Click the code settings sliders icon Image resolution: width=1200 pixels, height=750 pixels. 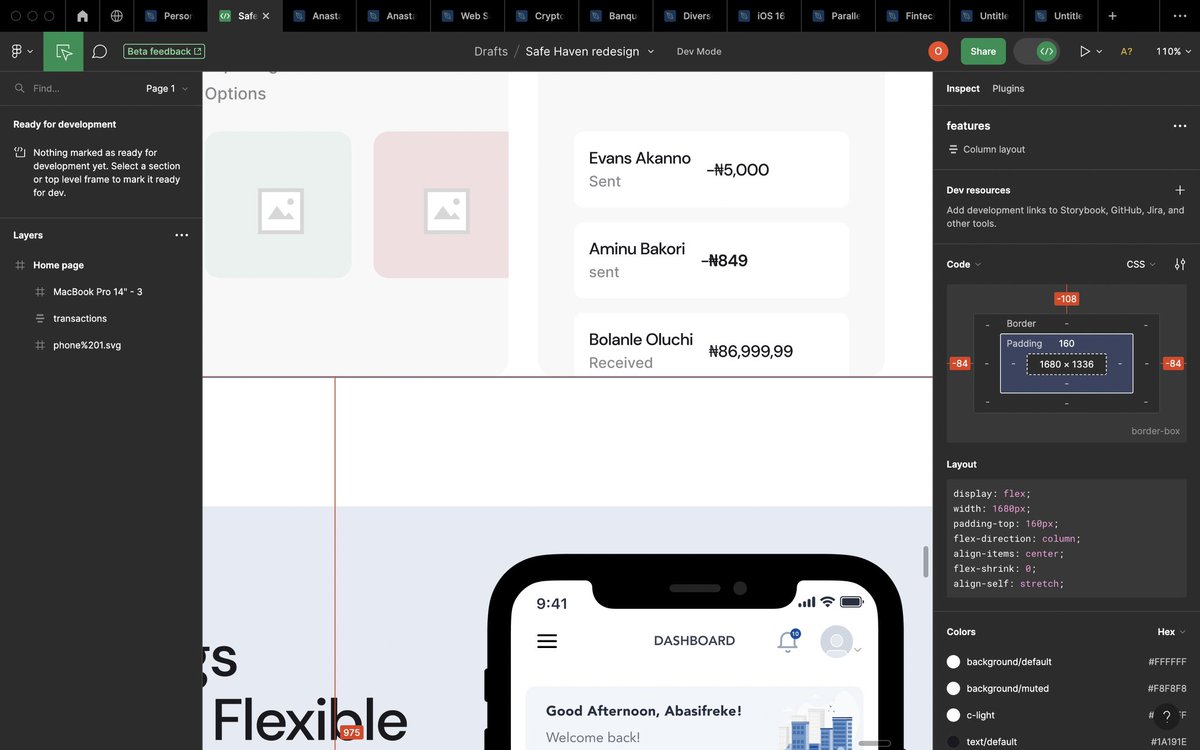(x=1180, y=264)
